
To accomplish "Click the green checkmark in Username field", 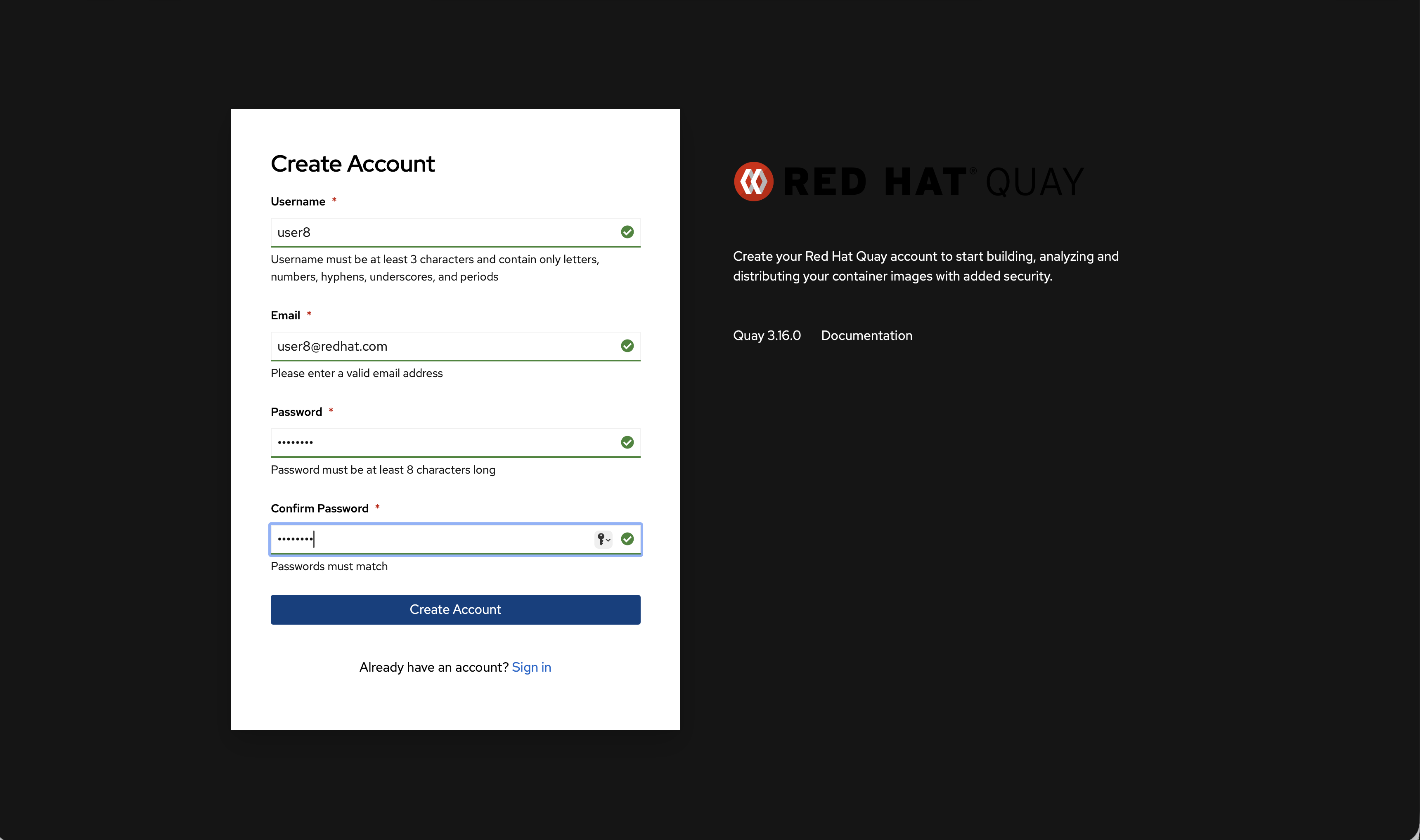I will 627,232.
